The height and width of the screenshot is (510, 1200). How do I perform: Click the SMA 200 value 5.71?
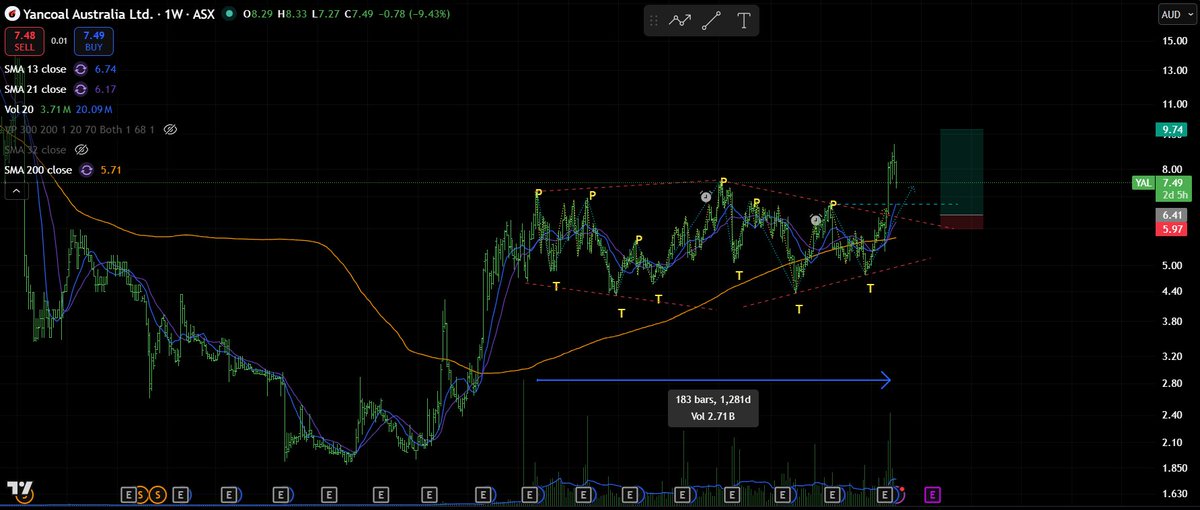coord(109,170)
